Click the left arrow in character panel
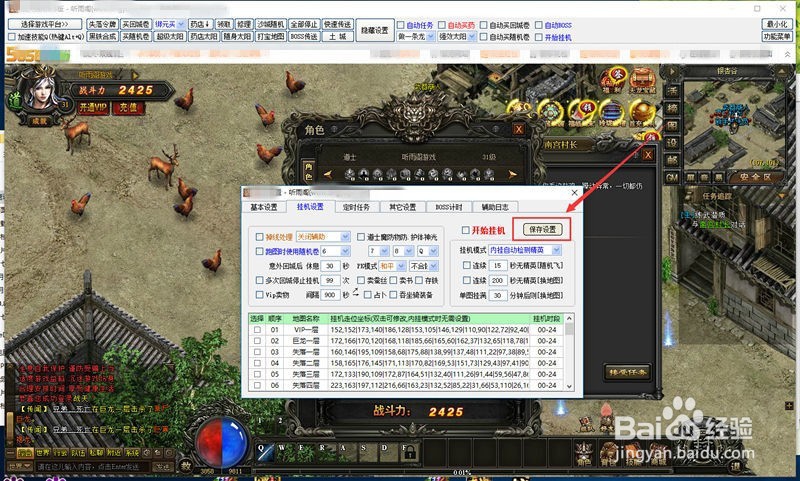Viewport: 800px width, 481px height. click(x=327, y=174)
